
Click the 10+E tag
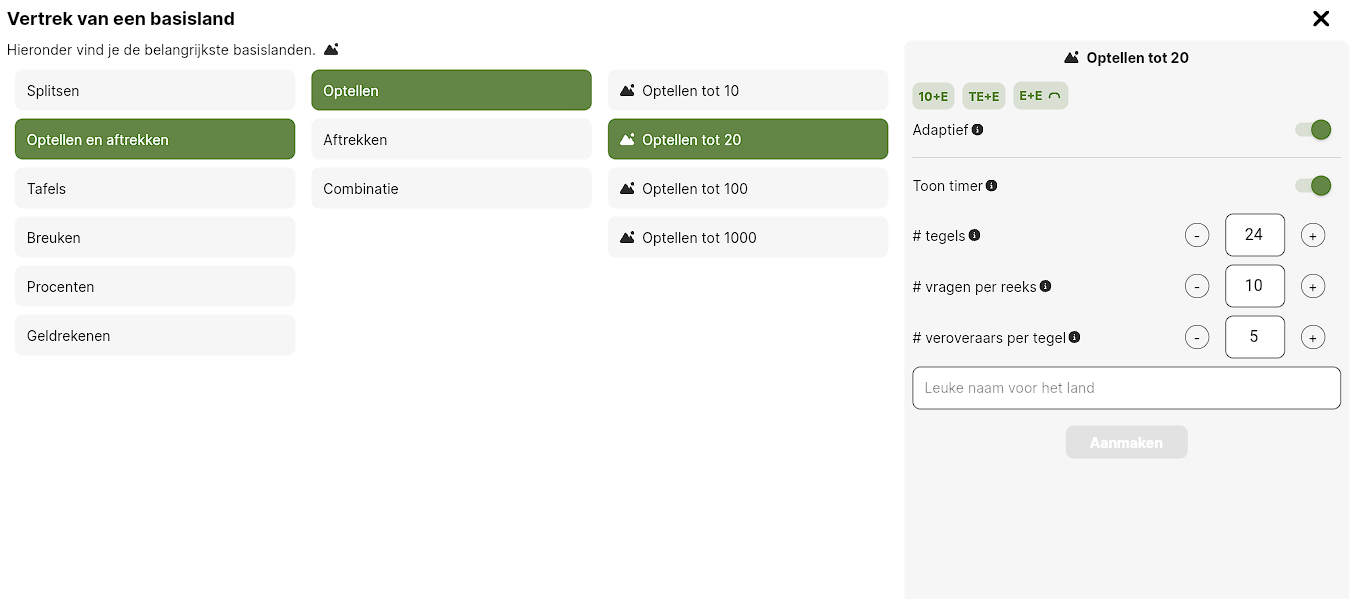click(933, 96)
